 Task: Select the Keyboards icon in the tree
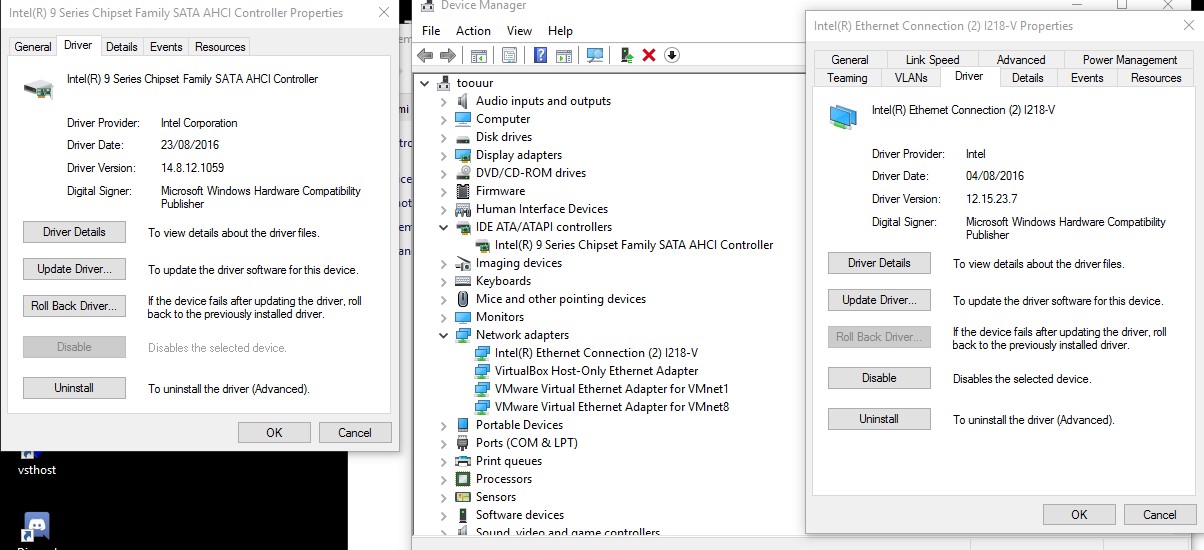pos(463,281)
